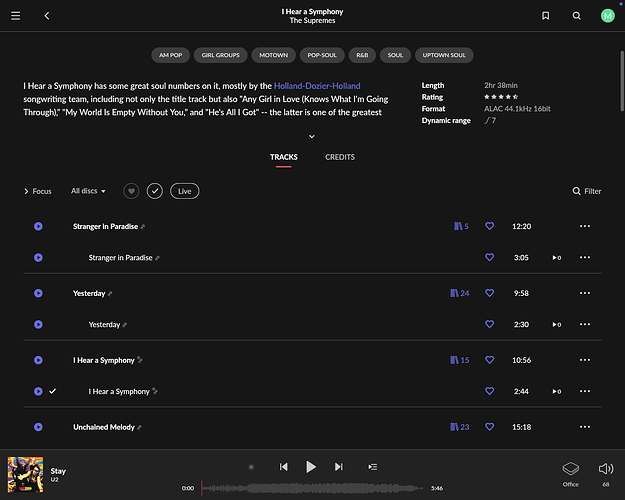
Task: Open more options for Yesterday 2:30
Action: (585, 324)
